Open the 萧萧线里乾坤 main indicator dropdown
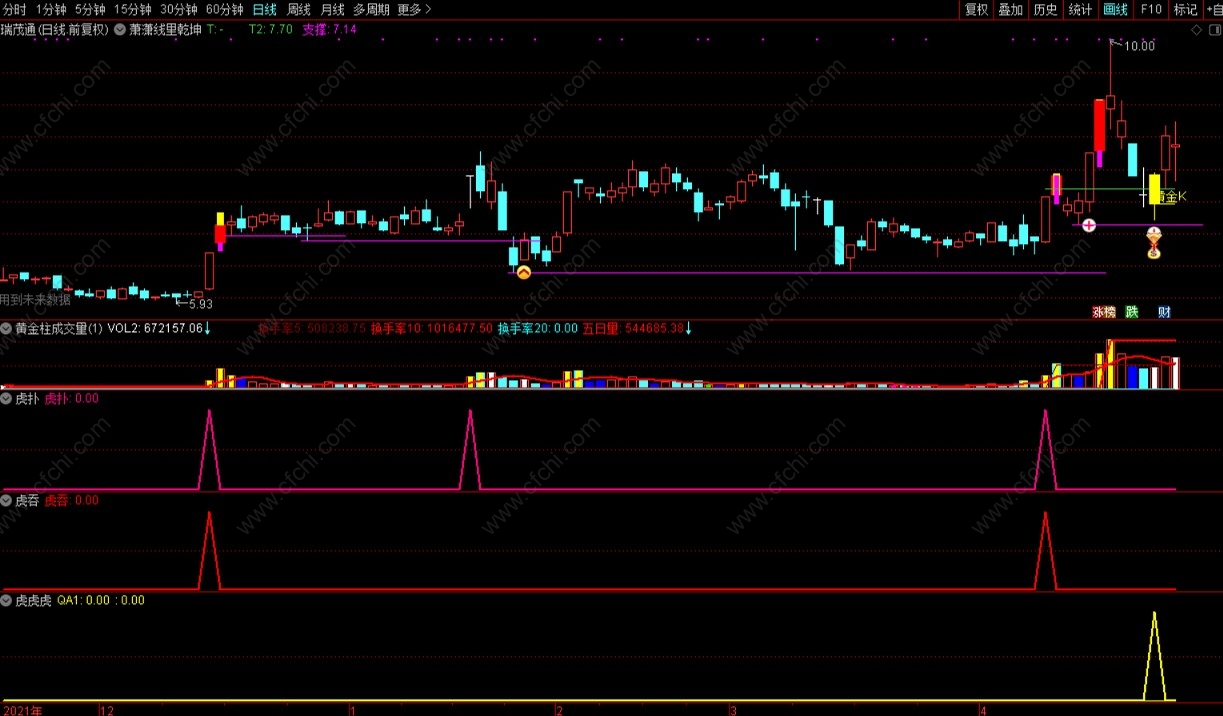1223x716 pixels. tap(121, 30)
